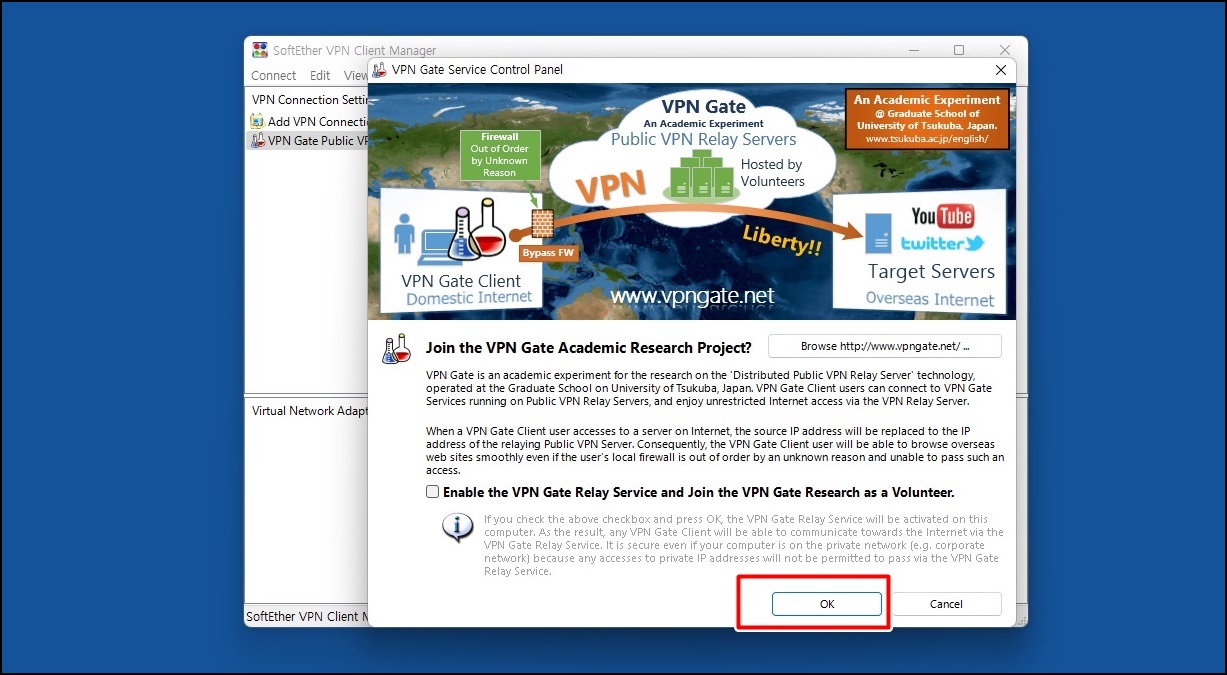1227x675 pixels.
Task: Select VPN Gate Public VPN entry in list
Action: [x=309, y=141]
